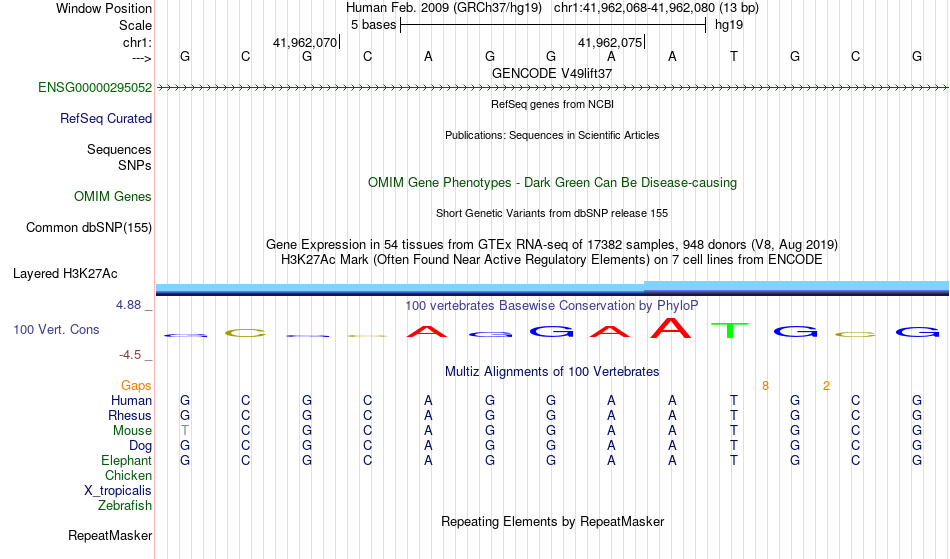
Task: Open the RefSeq Curated track label
Action: click(106, 119)
